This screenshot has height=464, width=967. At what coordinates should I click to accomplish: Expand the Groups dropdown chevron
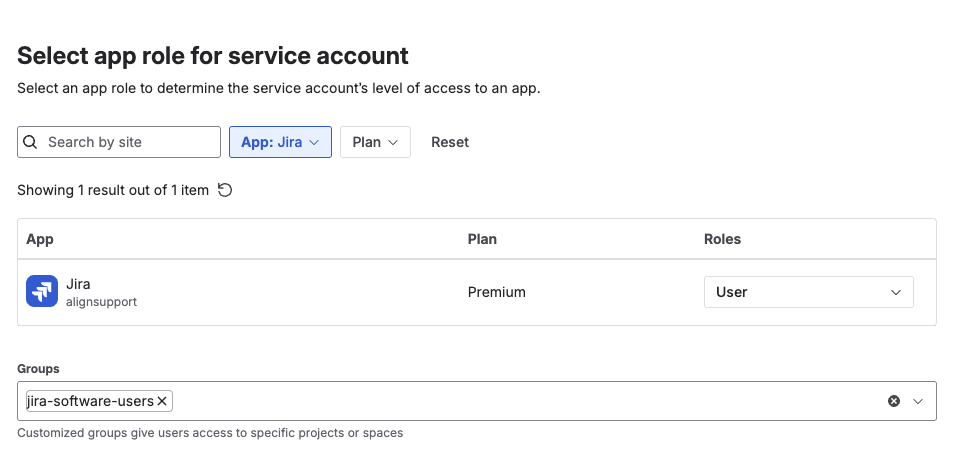(918, 401)
